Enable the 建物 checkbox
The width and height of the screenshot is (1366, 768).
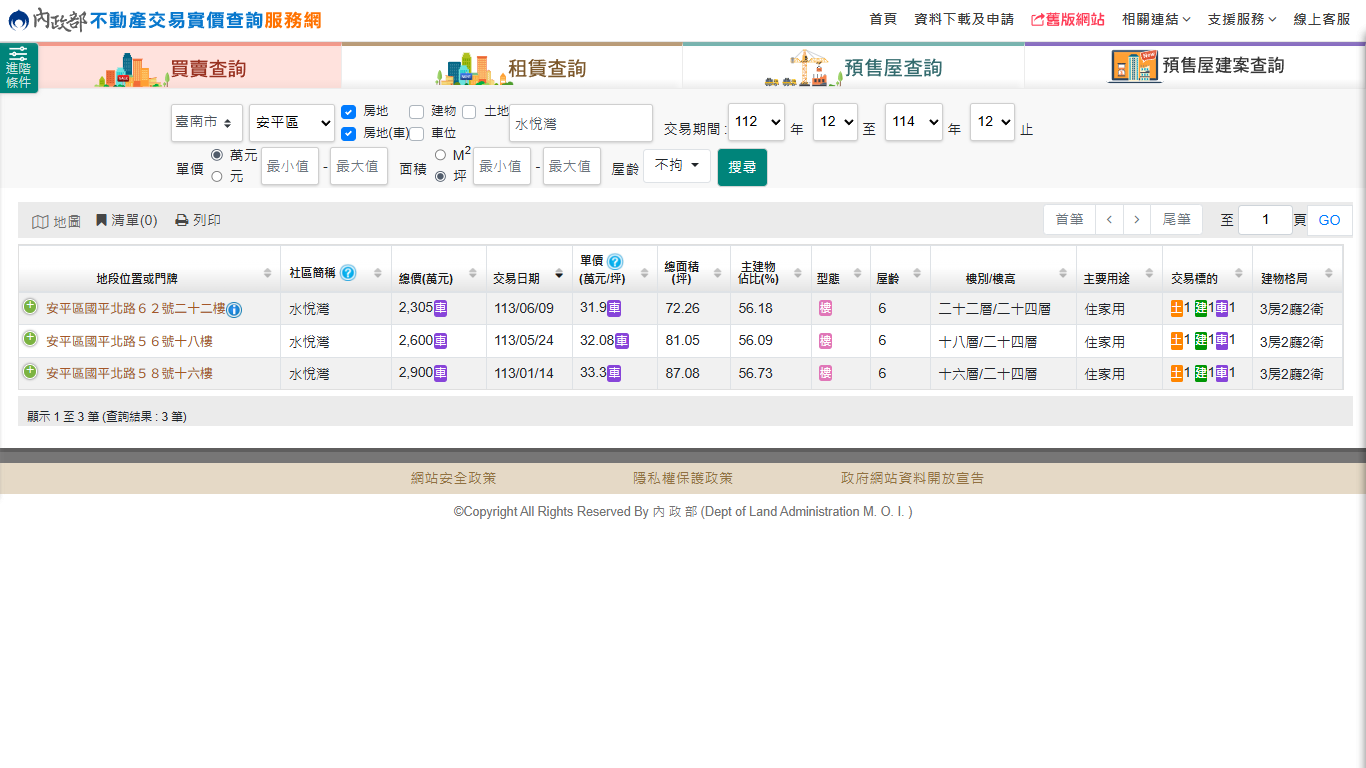coord(417,112)
